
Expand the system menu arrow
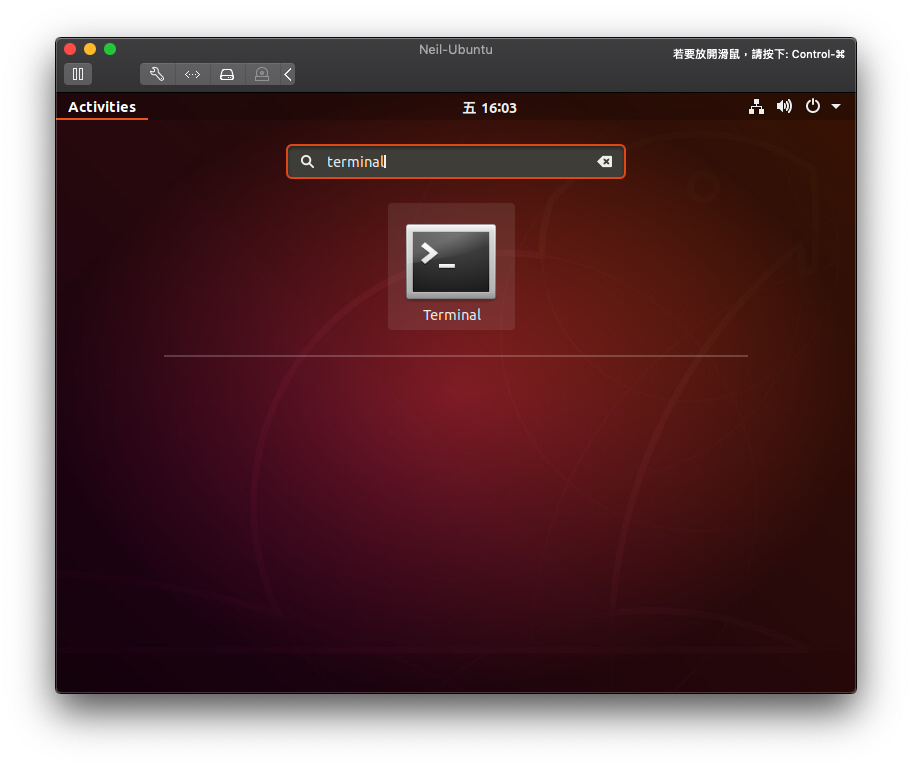click(836, 107)
